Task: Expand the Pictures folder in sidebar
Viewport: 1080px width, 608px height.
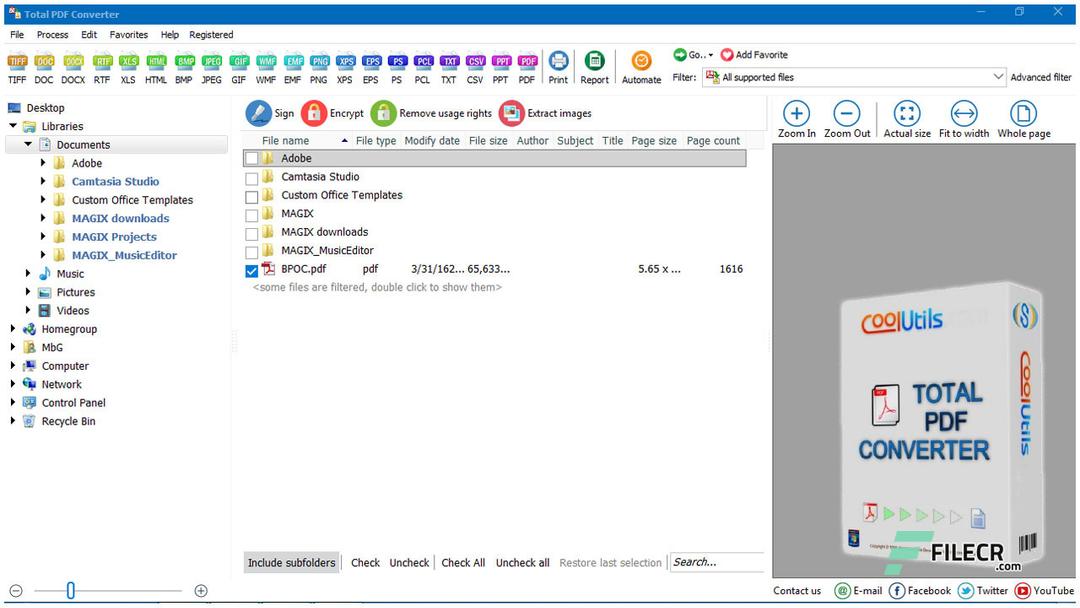Action: tap(27, 292)
